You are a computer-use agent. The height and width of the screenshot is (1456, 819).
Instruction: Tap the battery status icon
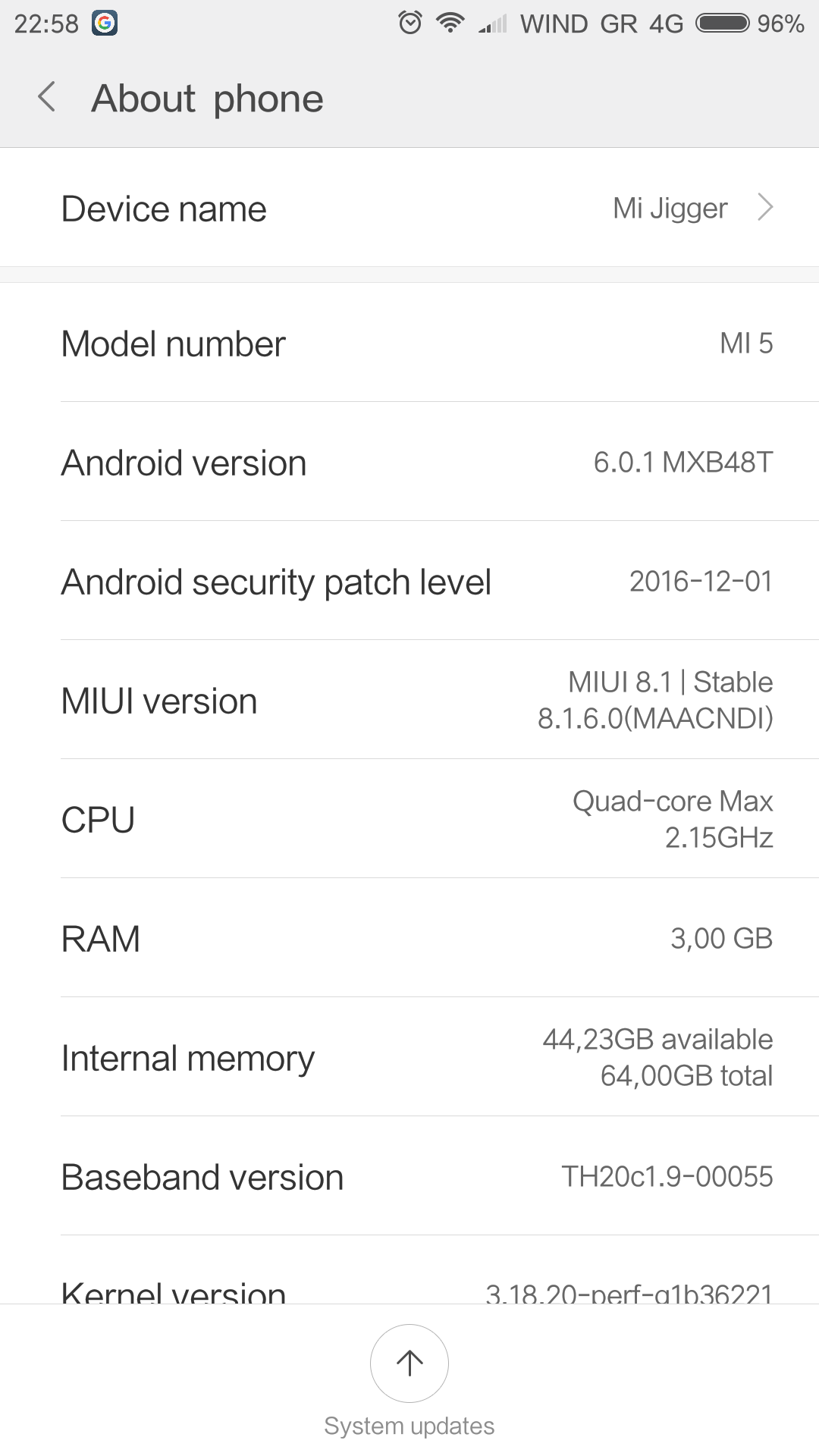click(x=723, y=24)
